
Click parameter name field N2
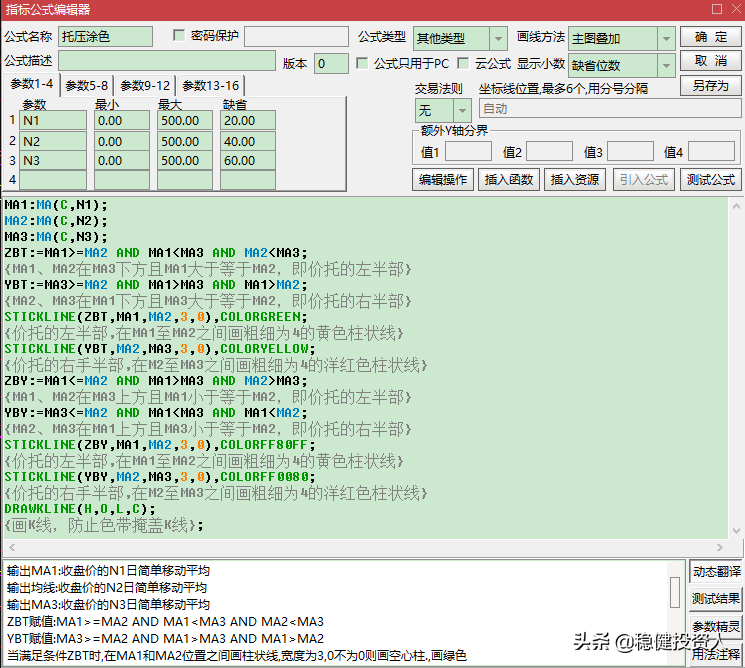[x=53, y=142]
